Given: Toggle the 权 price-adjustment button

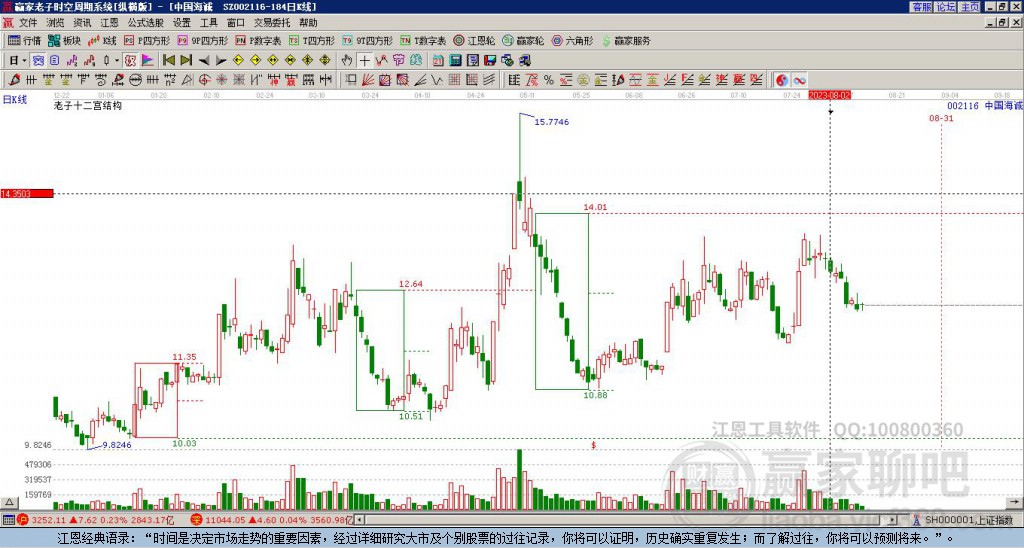Looking at the screenshot, I should point(130,61).
